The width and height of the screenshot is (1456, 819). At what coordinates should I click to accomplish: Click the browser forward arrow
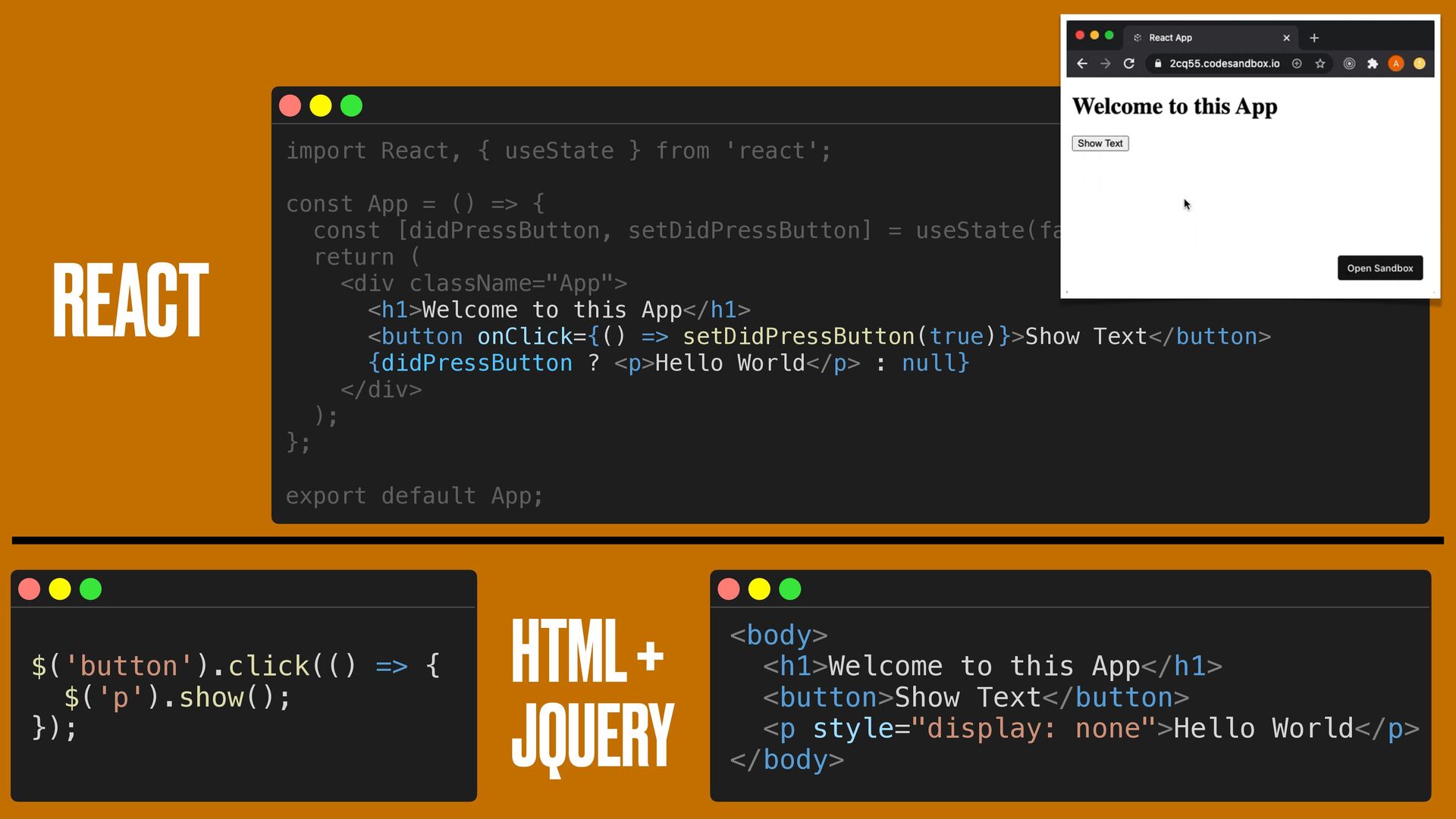pos(1106,64)
